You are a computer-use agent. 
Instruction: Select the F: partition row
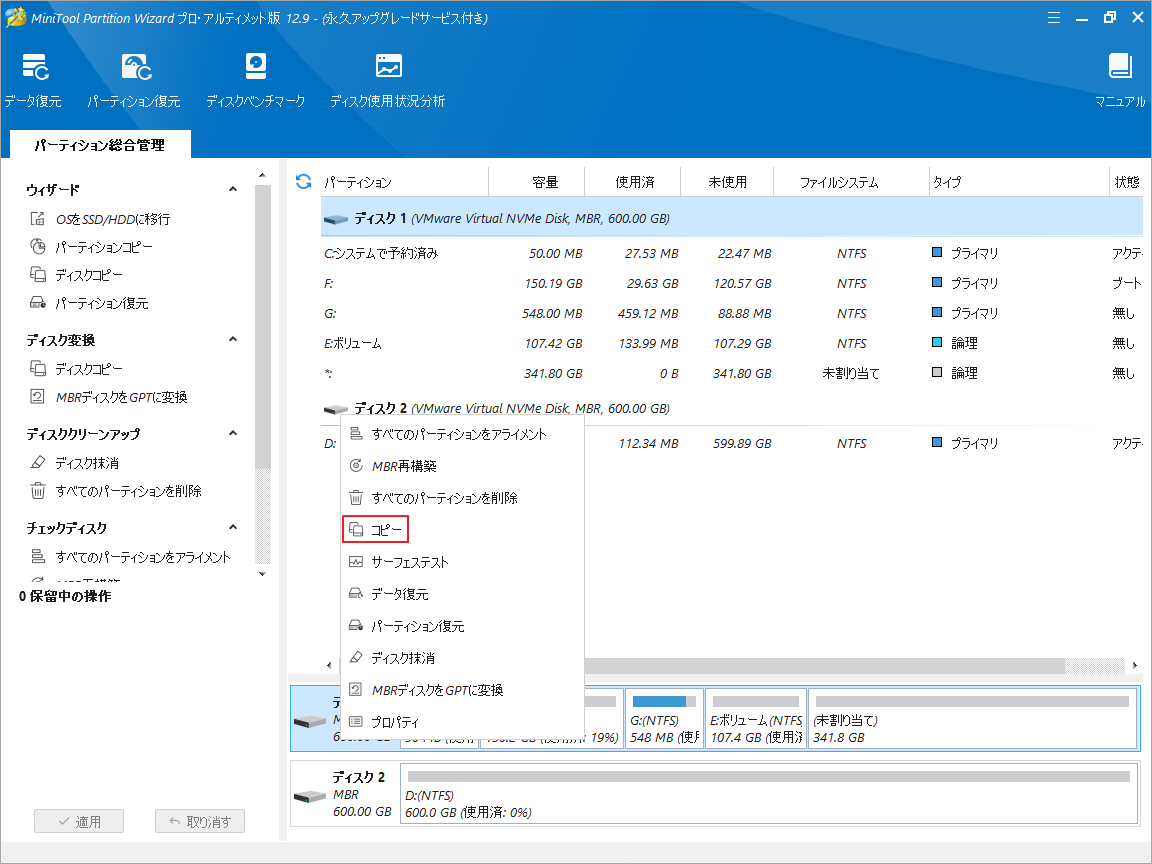click(x=732, y=283)
